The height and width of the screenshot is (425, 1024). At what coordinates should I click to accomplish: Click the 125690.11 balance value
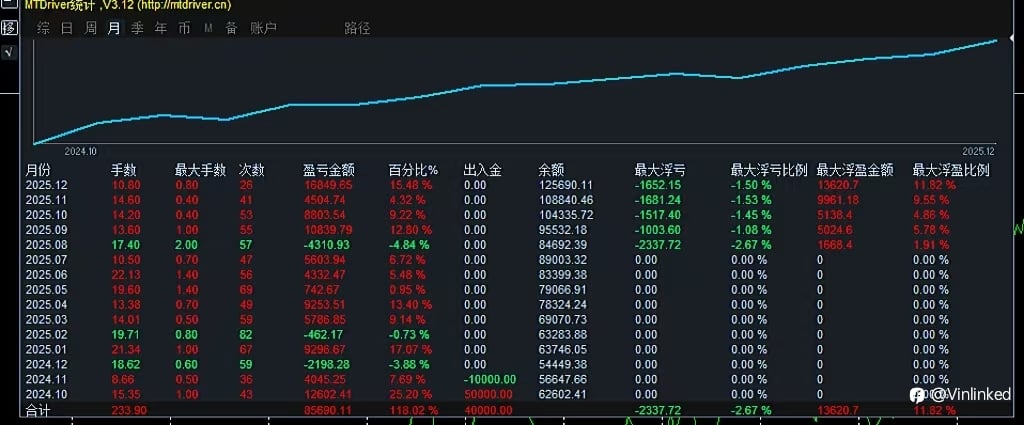tap(566, 185)
